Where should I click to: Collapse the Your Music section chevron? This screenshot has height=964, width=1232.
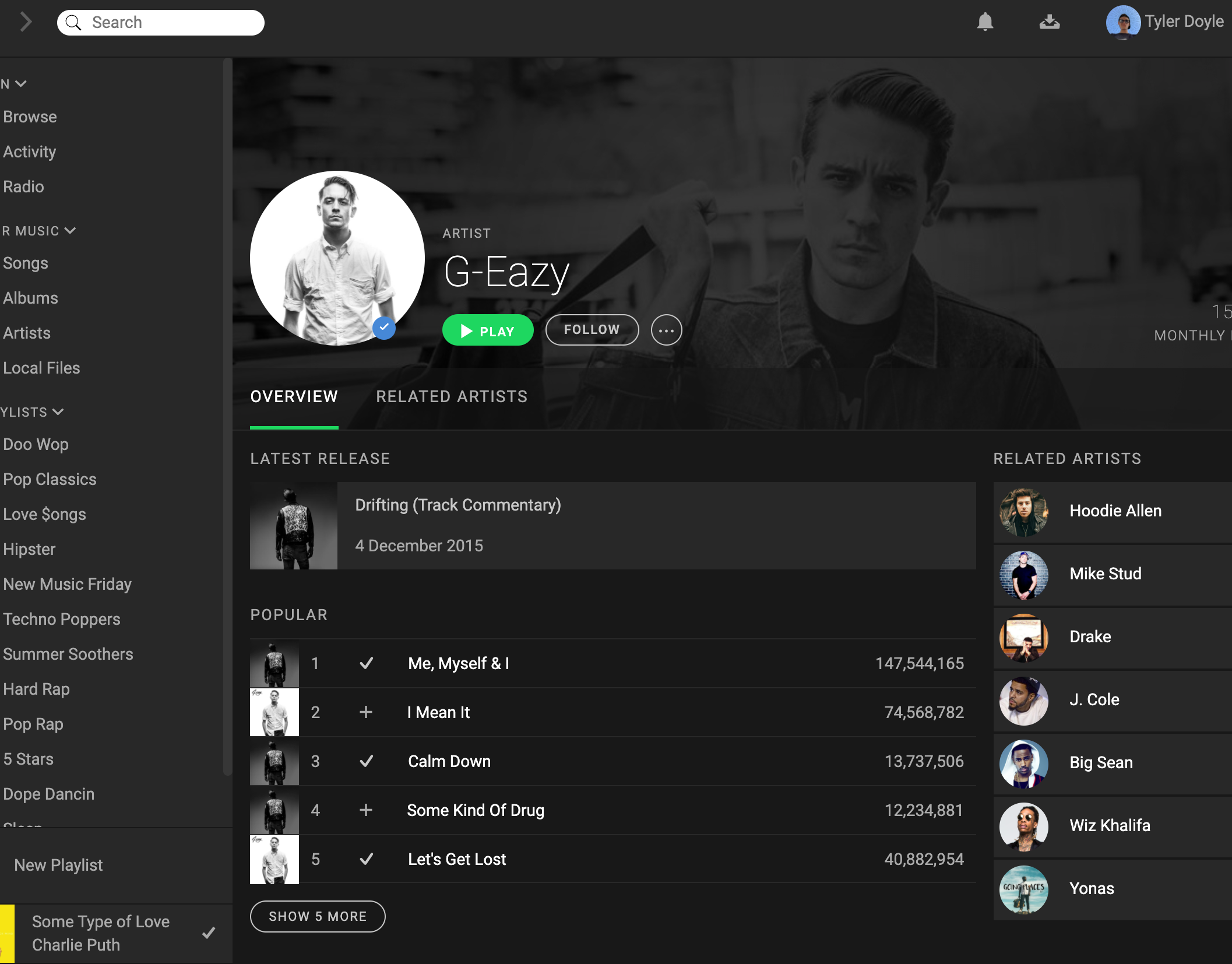[x=71, y=231]
